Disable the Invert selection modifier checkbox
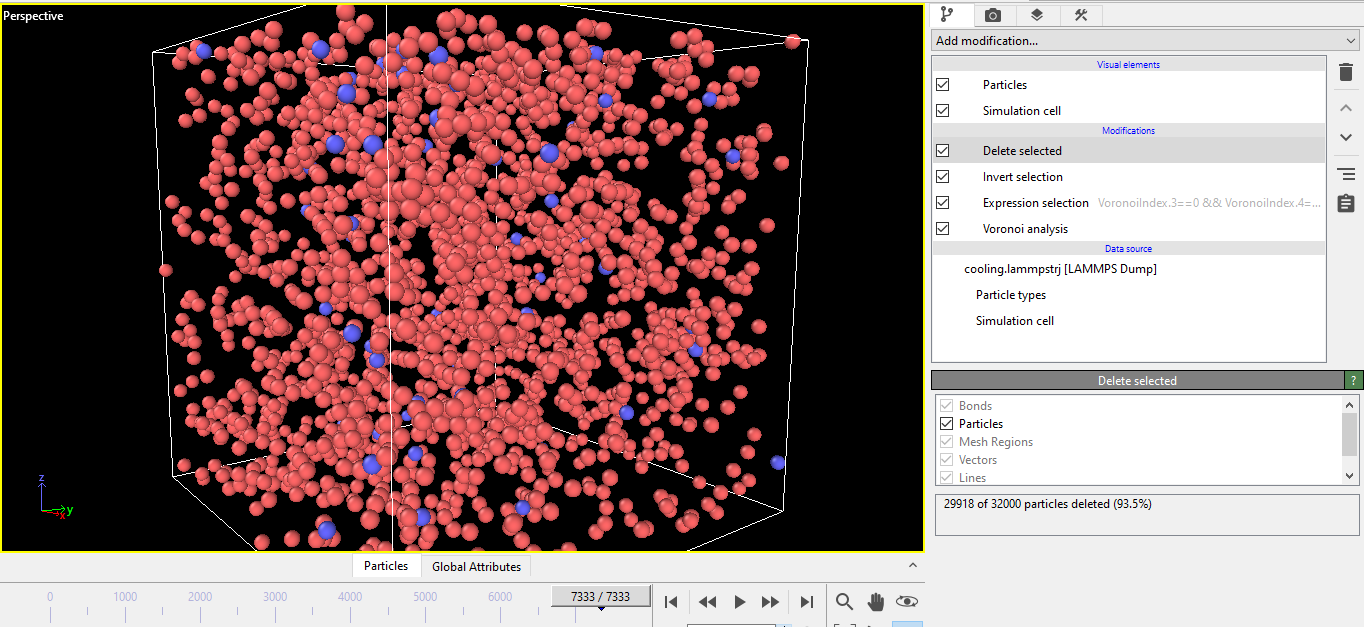Viewport: 1364px width, 627px height. pos(942,177)
